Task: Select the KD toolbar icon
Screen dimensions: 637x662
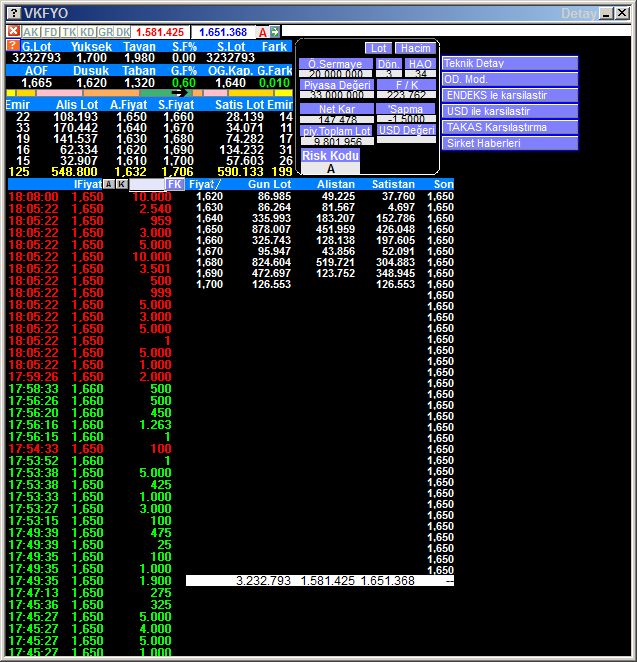Action: (87, 32)
